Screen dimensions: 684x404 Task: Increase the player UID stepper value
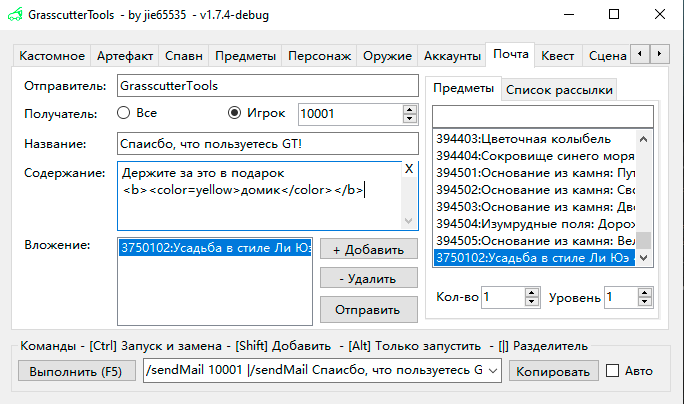[x=409, y=109]
